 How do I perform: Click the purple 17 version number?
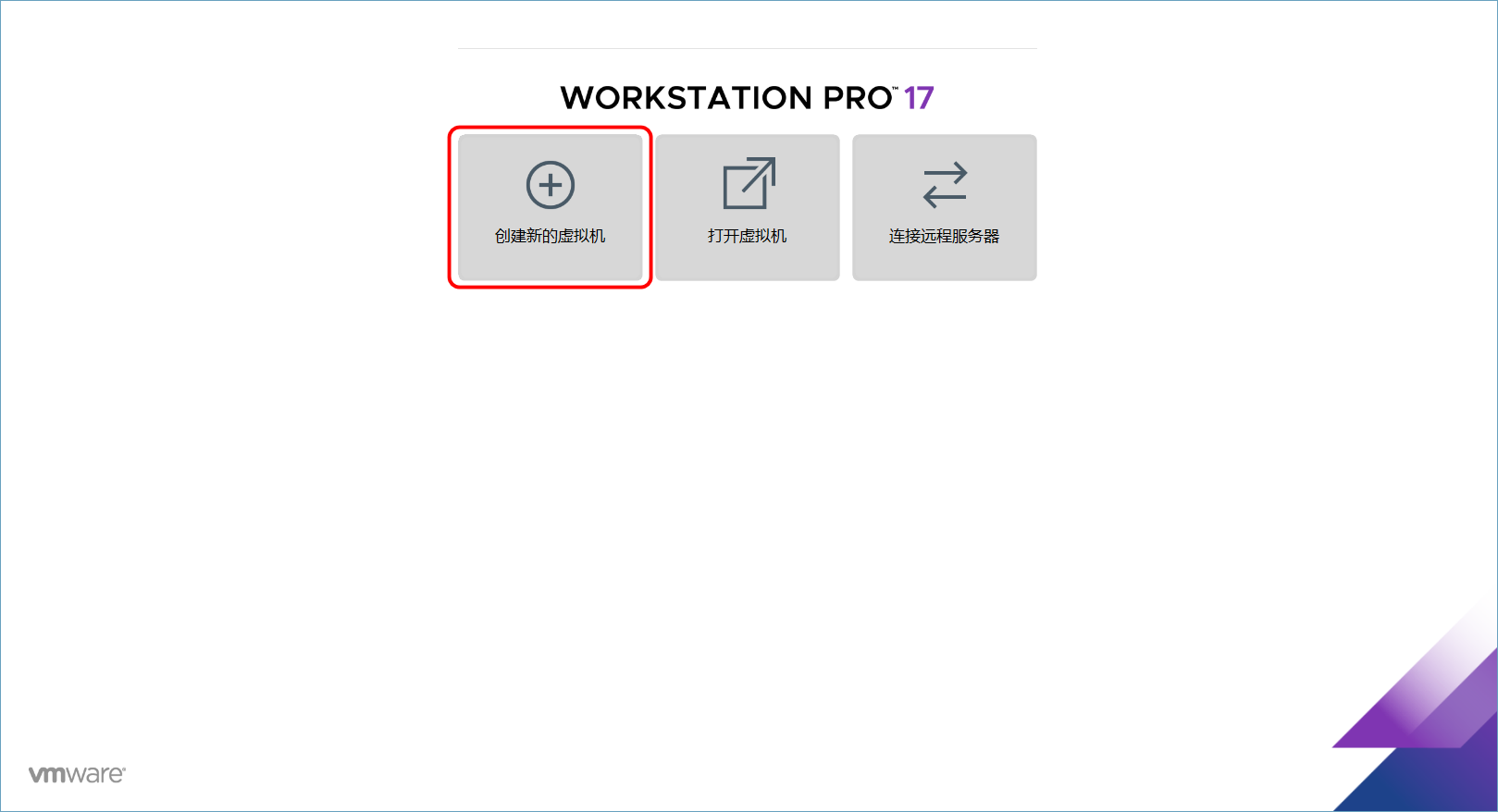pyautogui.click(x=919, y=98)
